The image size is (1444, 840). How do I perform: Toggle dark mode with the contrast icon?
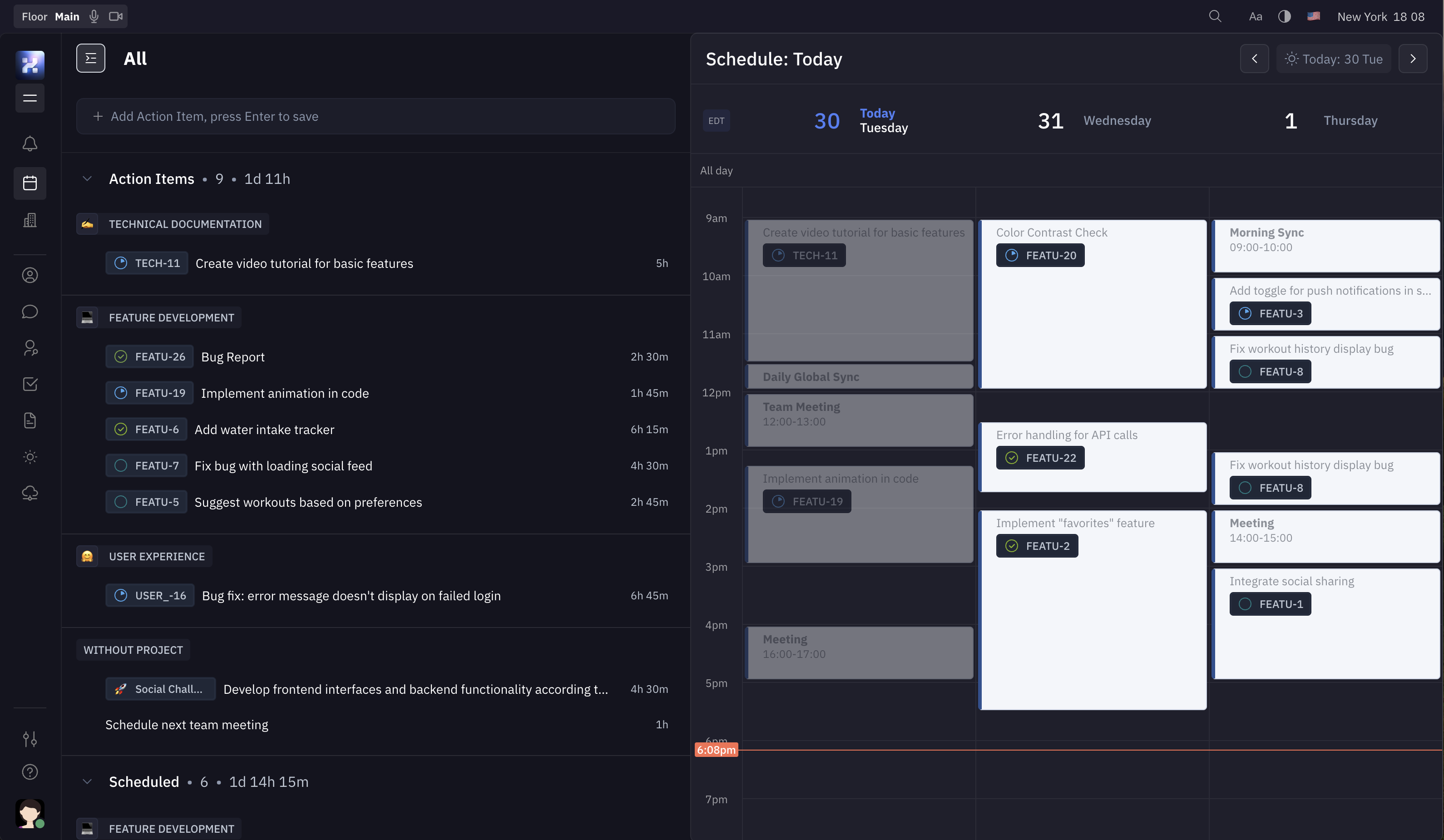[1285, 16]
